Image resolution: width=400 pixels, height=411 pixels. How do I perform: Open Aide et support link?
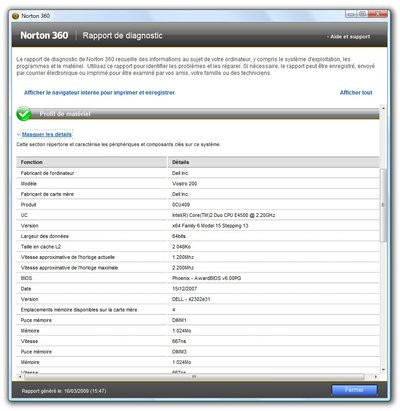click(350, 37)
